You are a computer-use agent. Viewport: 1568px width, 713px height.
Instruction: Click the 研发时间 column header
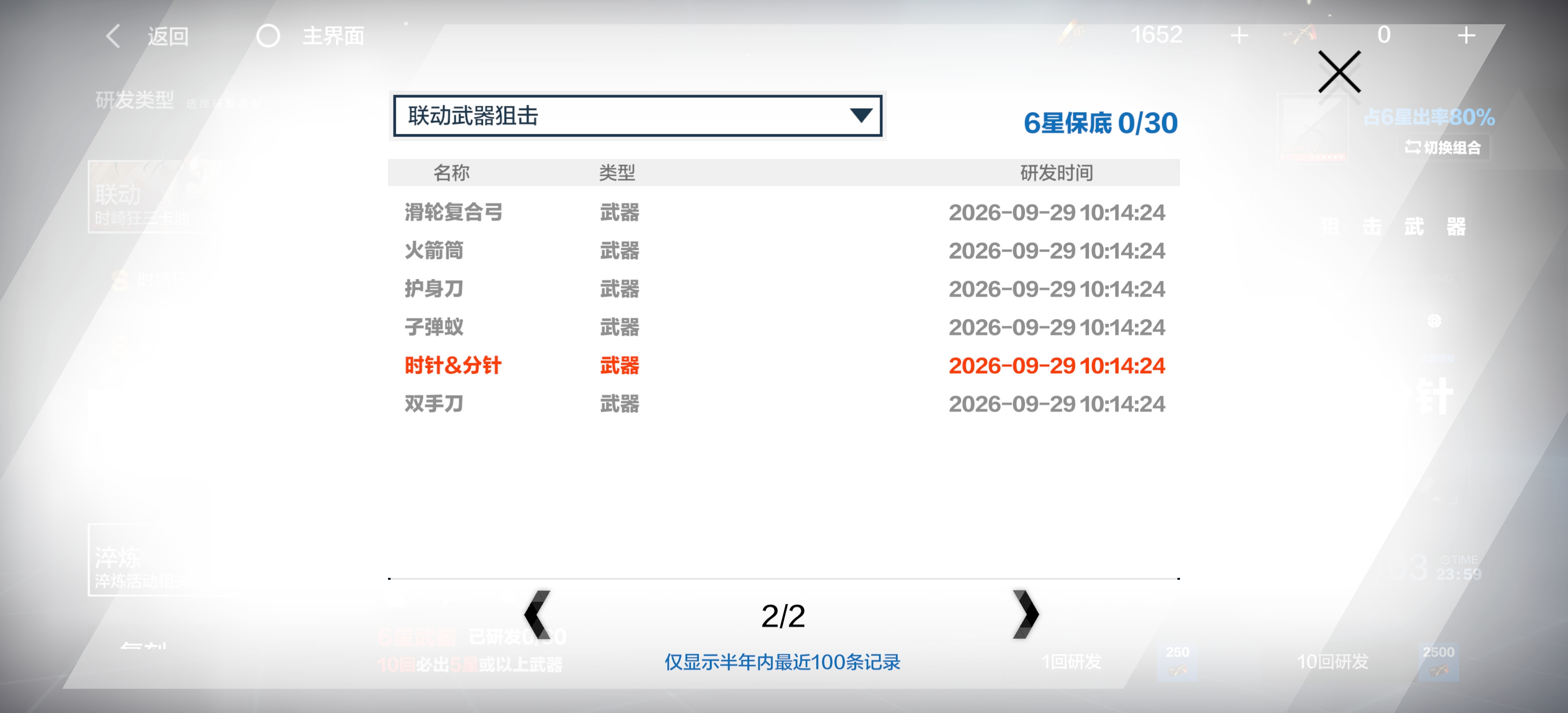1056,173
